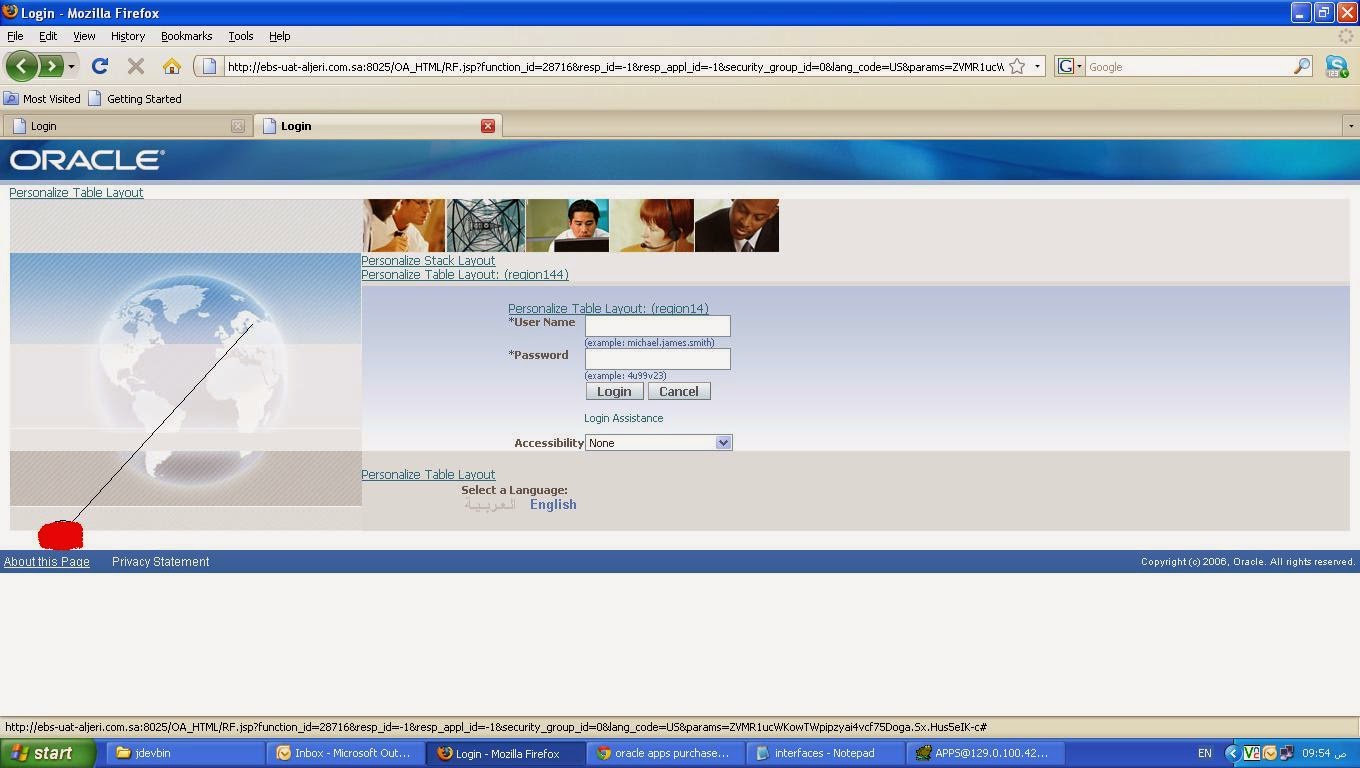Open the Getting Started bookmark
The width and height of the screenshot is (1360, 768).
click(135, 99)
